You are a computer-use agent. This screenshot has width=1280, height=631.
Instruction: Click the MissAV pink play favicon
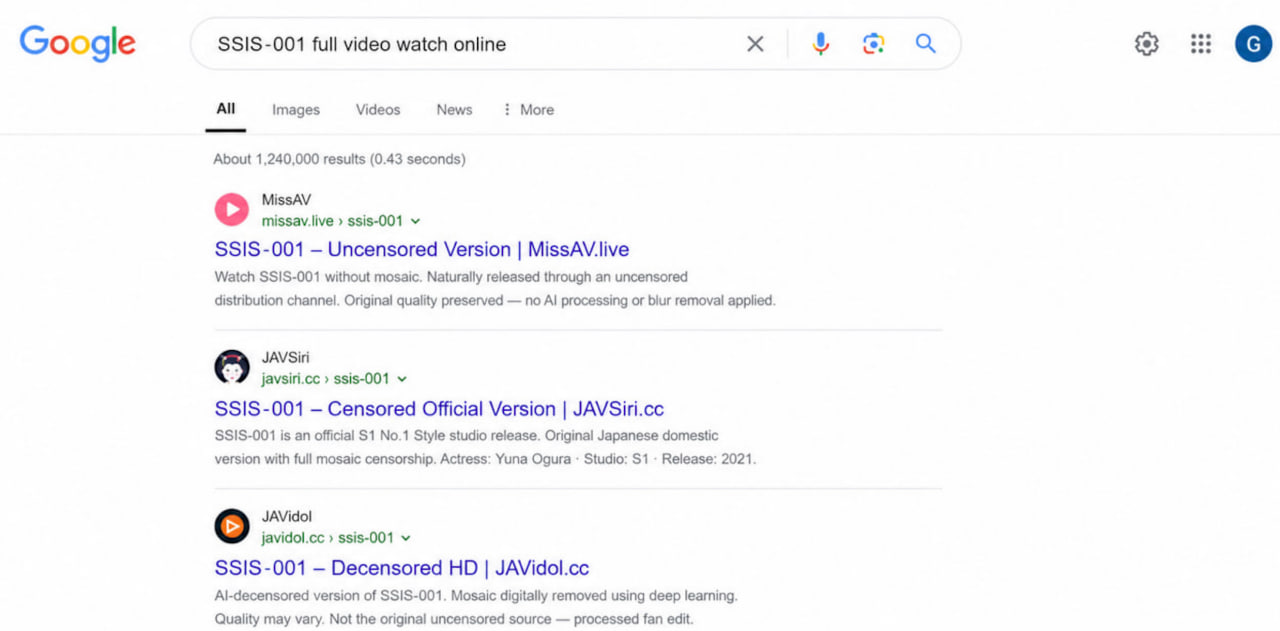point(231,209)
